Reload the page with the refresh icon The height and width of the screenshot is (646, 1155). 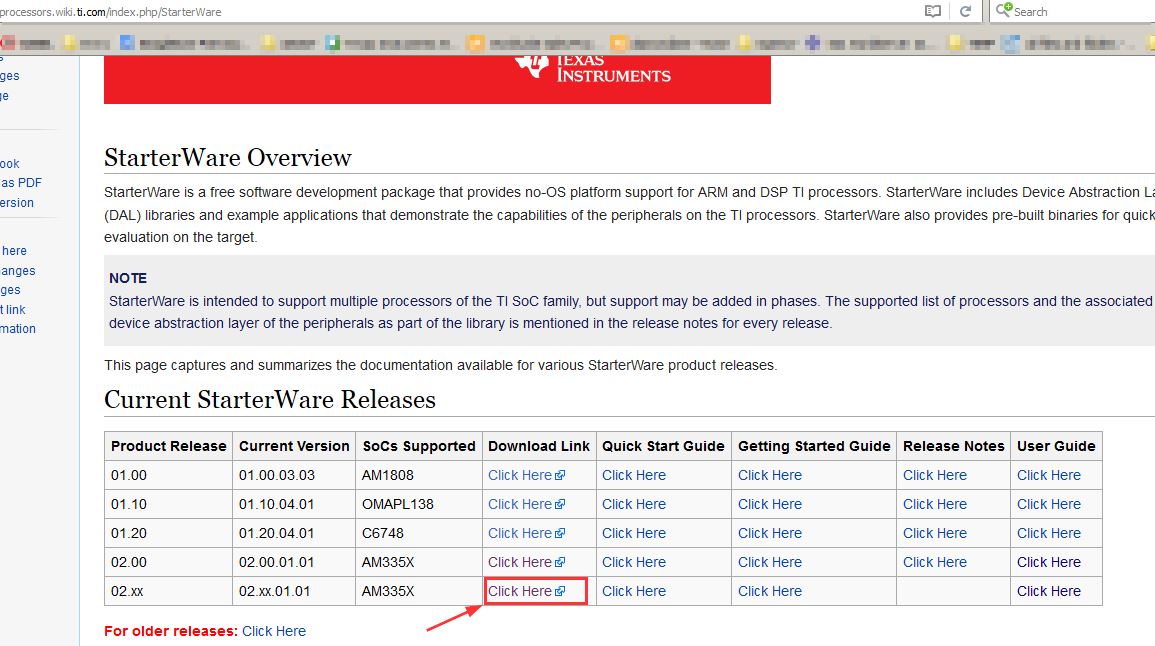965,11
